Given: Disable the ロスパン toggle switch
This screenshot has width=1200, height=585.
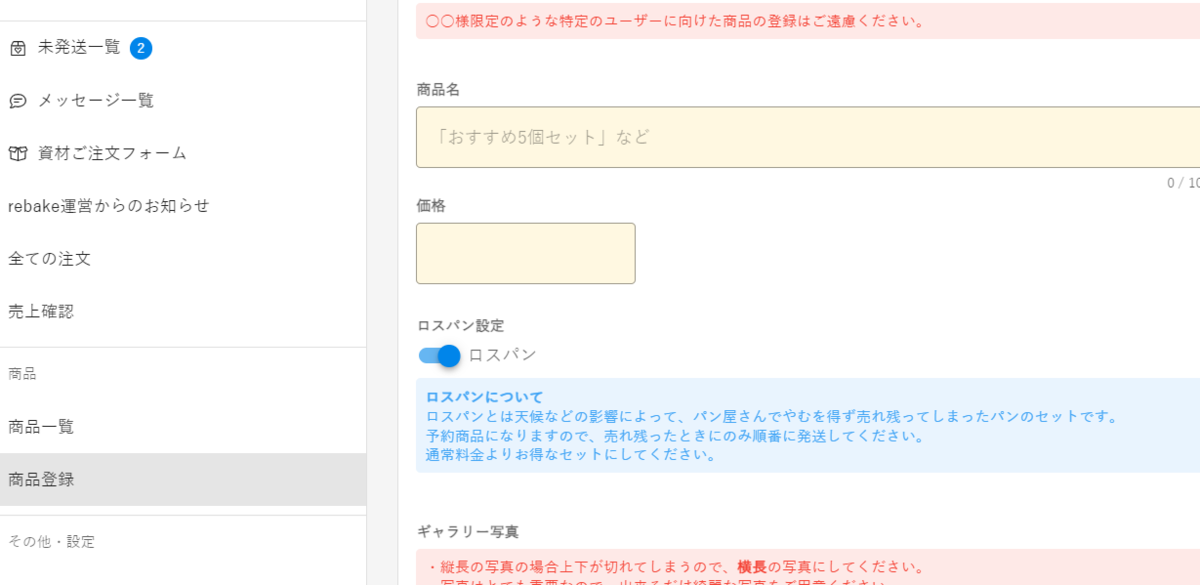Looking at the screenshot, I should coord(437,355).
